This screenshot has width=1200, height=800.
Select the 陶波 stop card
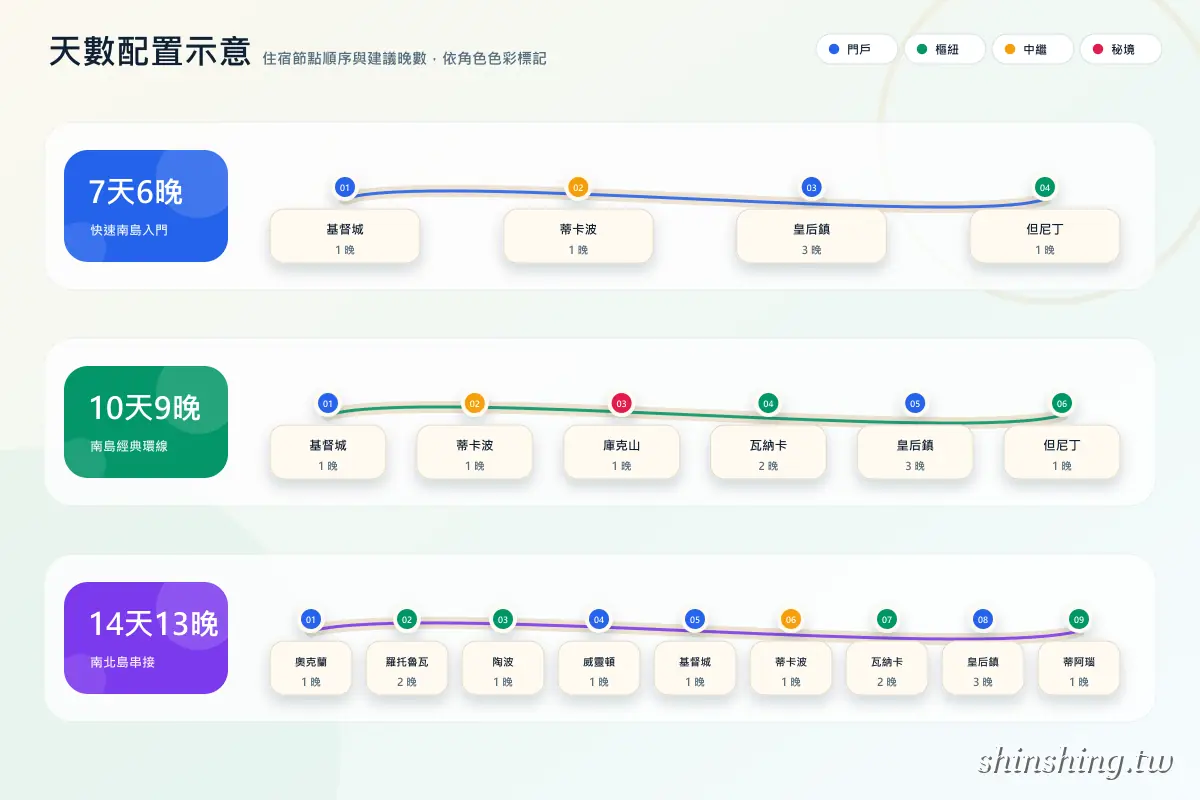(503, 668)
